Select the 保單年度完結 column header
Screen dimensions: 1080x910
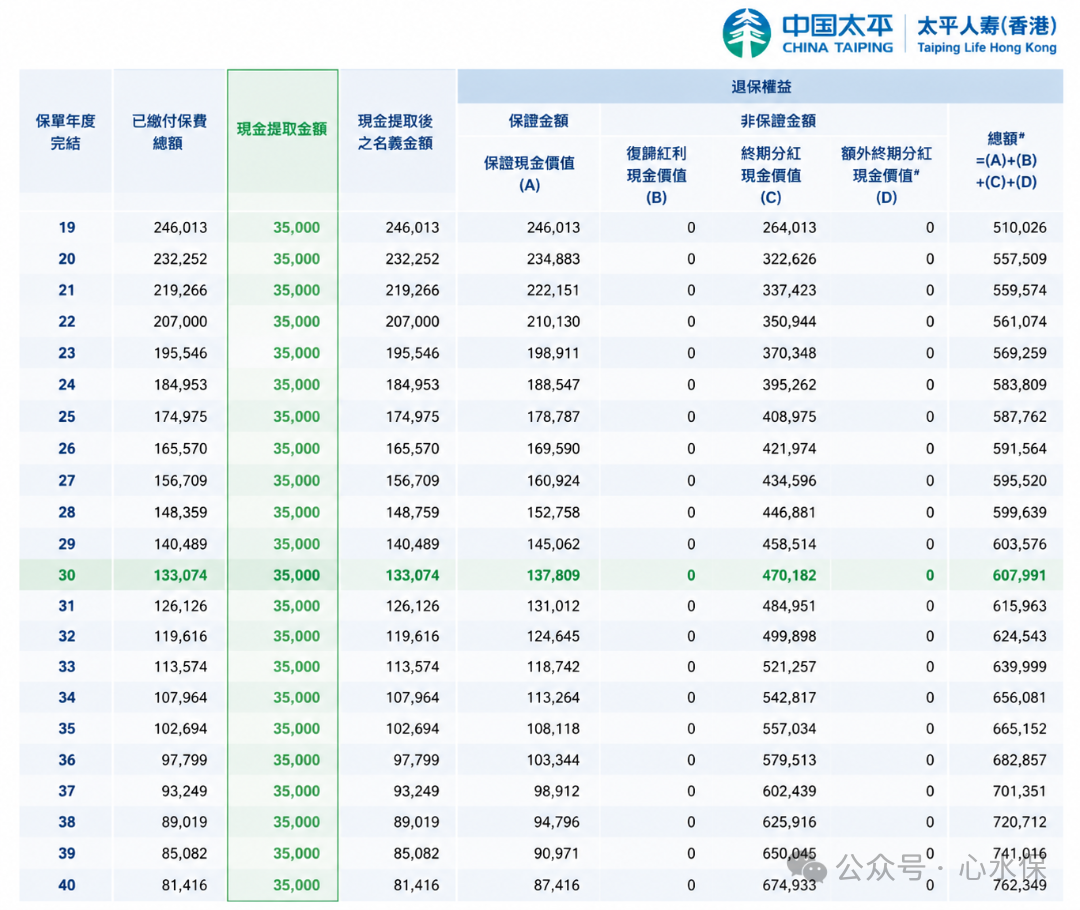click(65, 132)
